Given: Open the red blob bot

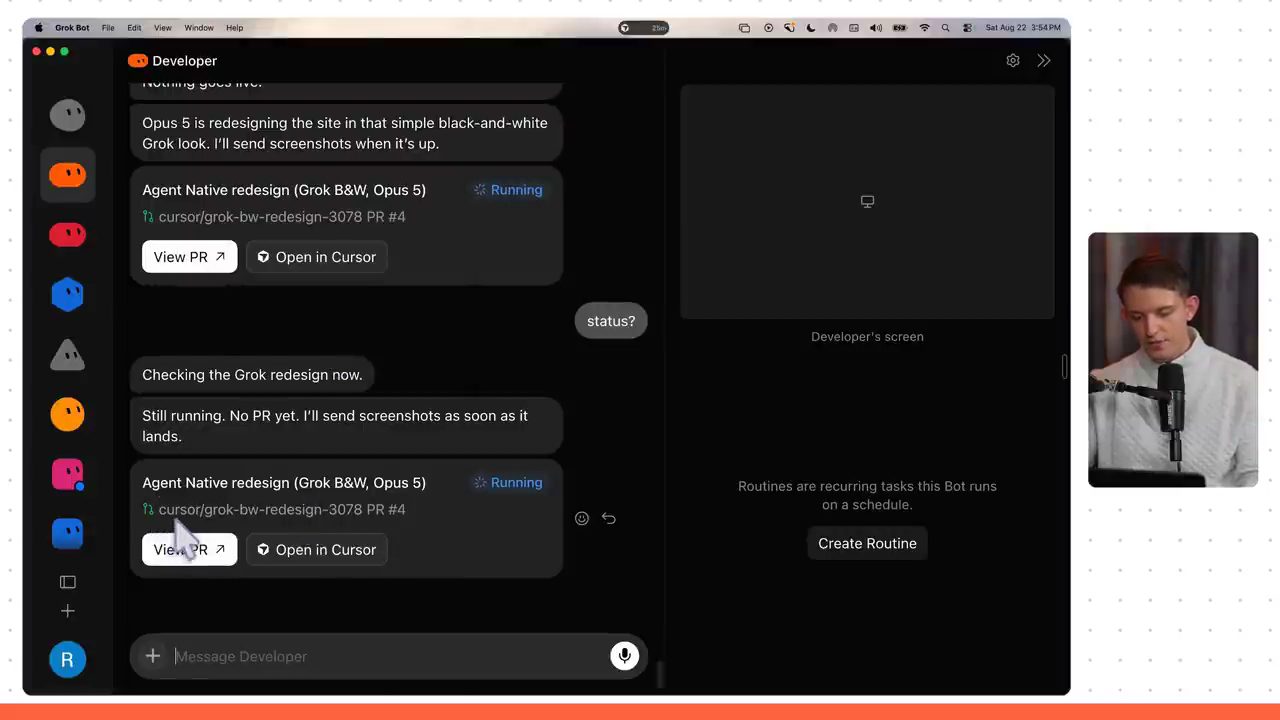Looking at the screenshot, I should coord(68,235).
